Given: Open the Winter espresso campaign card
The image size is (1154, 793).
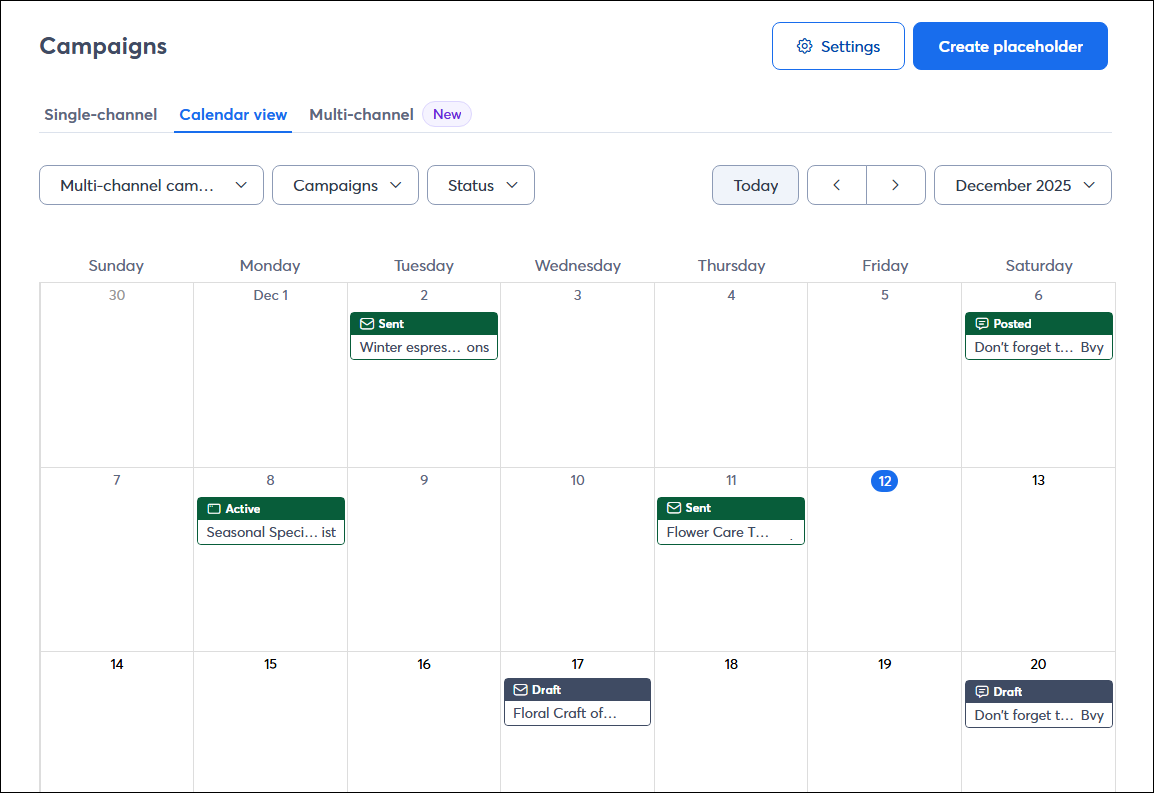Looking at the screenshot, I should point(423,347).
